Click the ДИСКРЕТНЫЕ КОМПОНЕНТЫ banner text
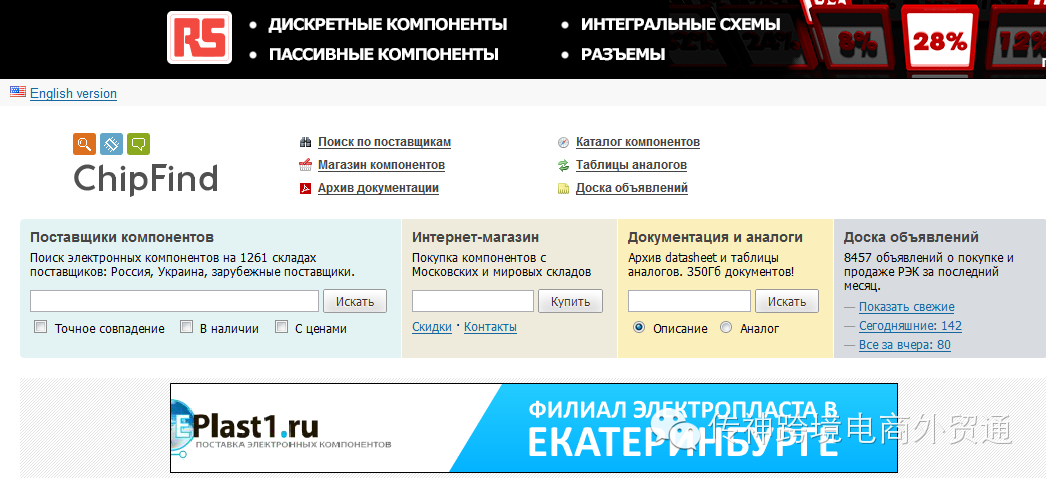 tap(388, 25)
